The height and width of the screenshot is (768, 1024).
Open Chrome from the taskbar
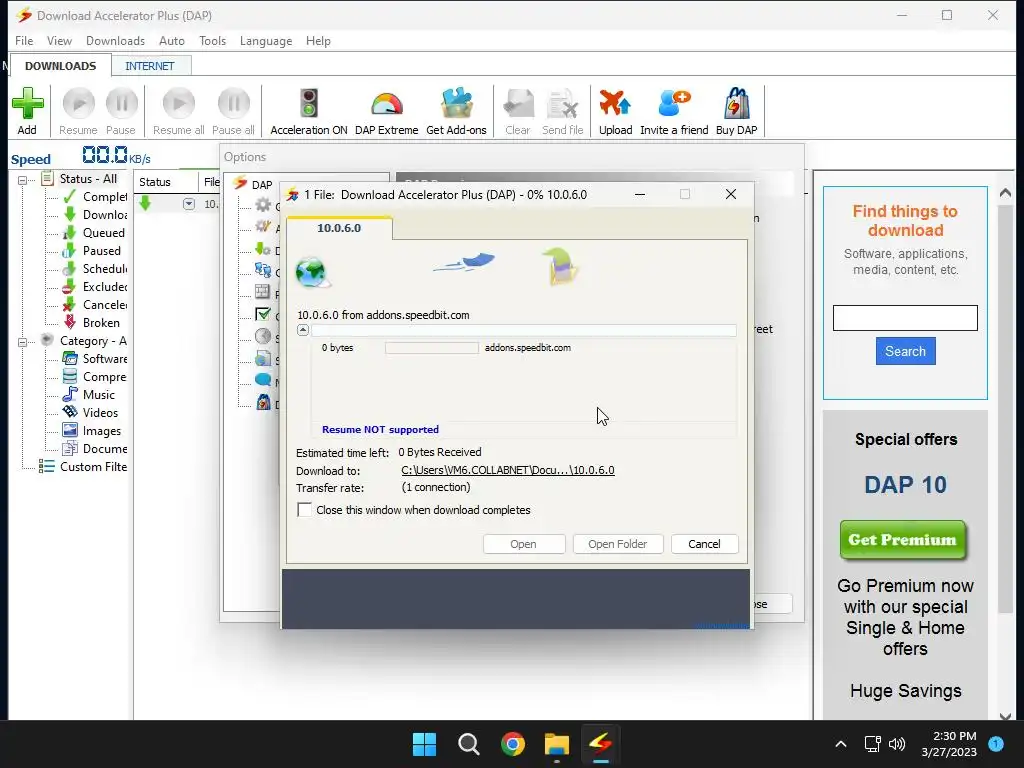click(x=513, y=744)
